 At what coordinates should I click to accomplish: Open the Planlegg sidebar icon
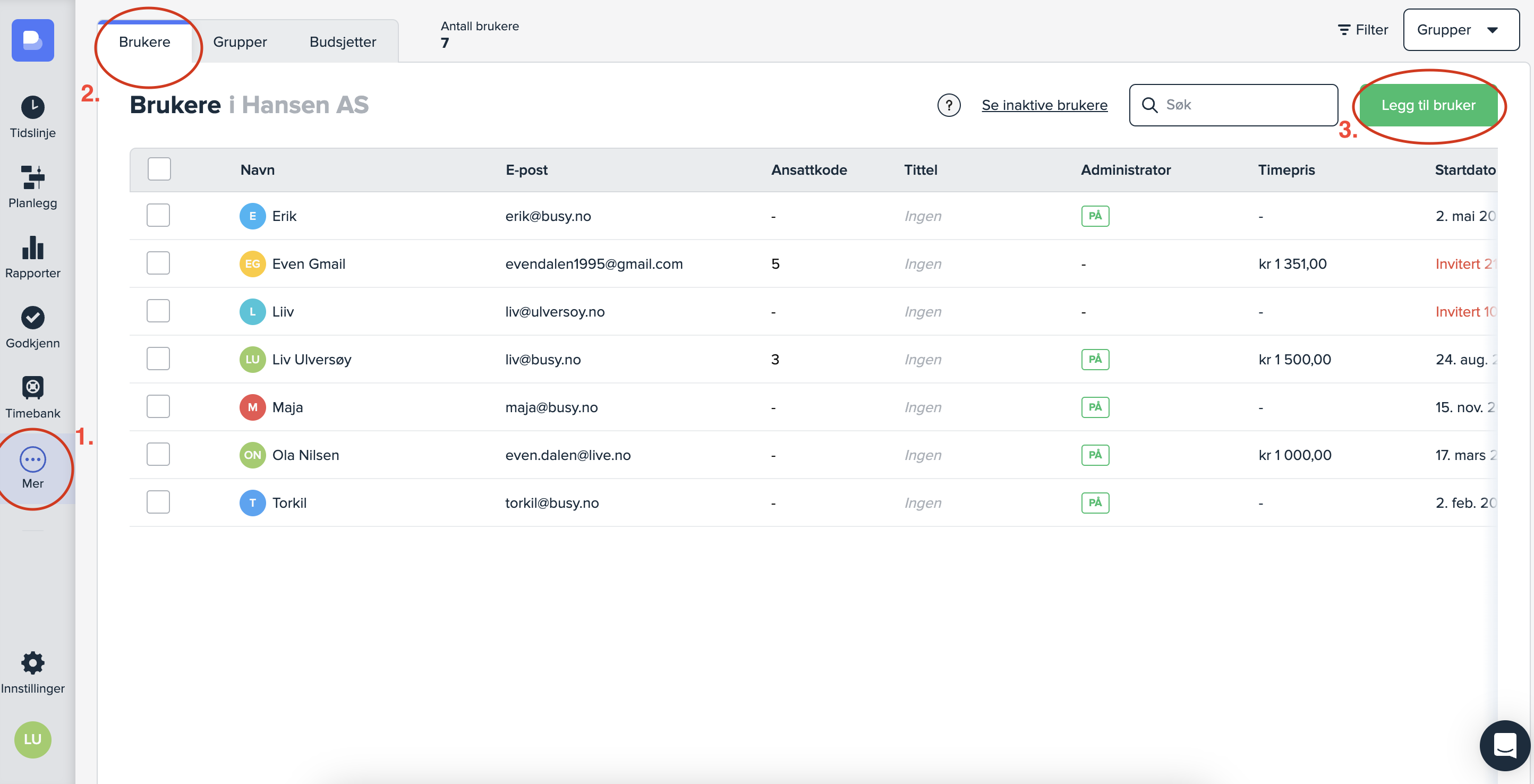point(33,177)
